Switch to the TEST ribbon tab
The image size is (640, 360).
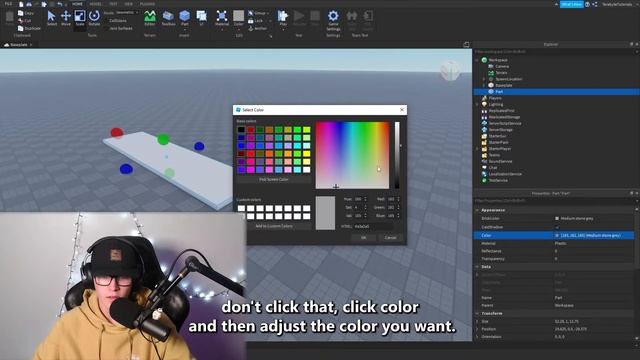click(113, 4)
